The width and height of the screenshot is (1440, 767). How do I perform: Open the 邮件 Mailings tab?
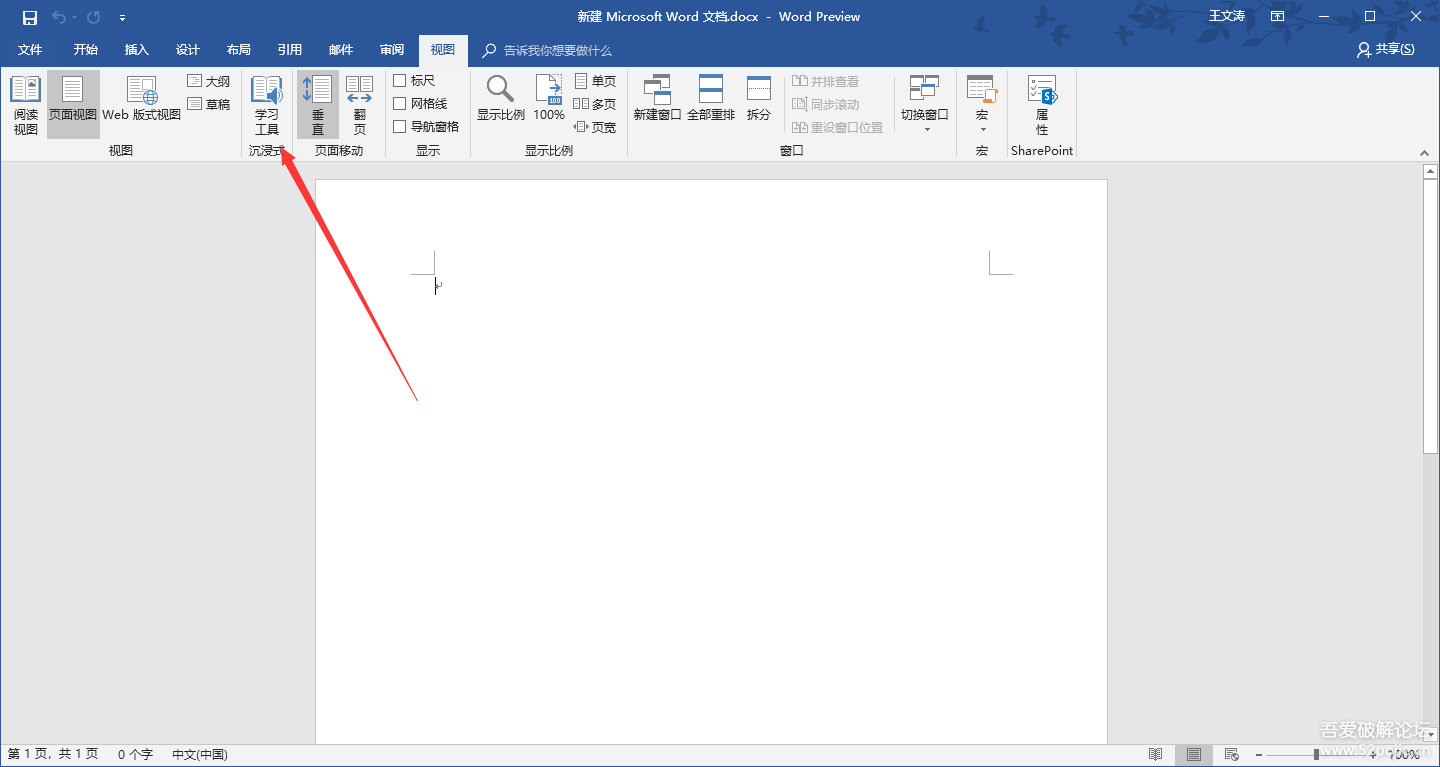341,50
